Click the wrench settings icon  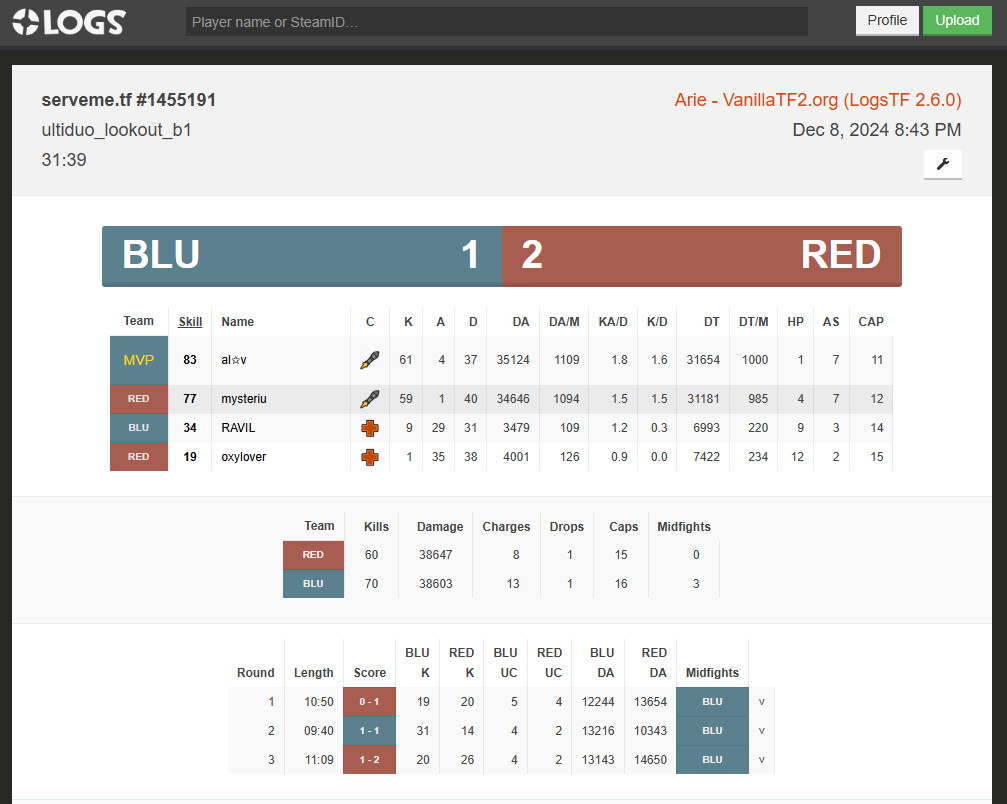pyautogui.click(x=942, y=164)
